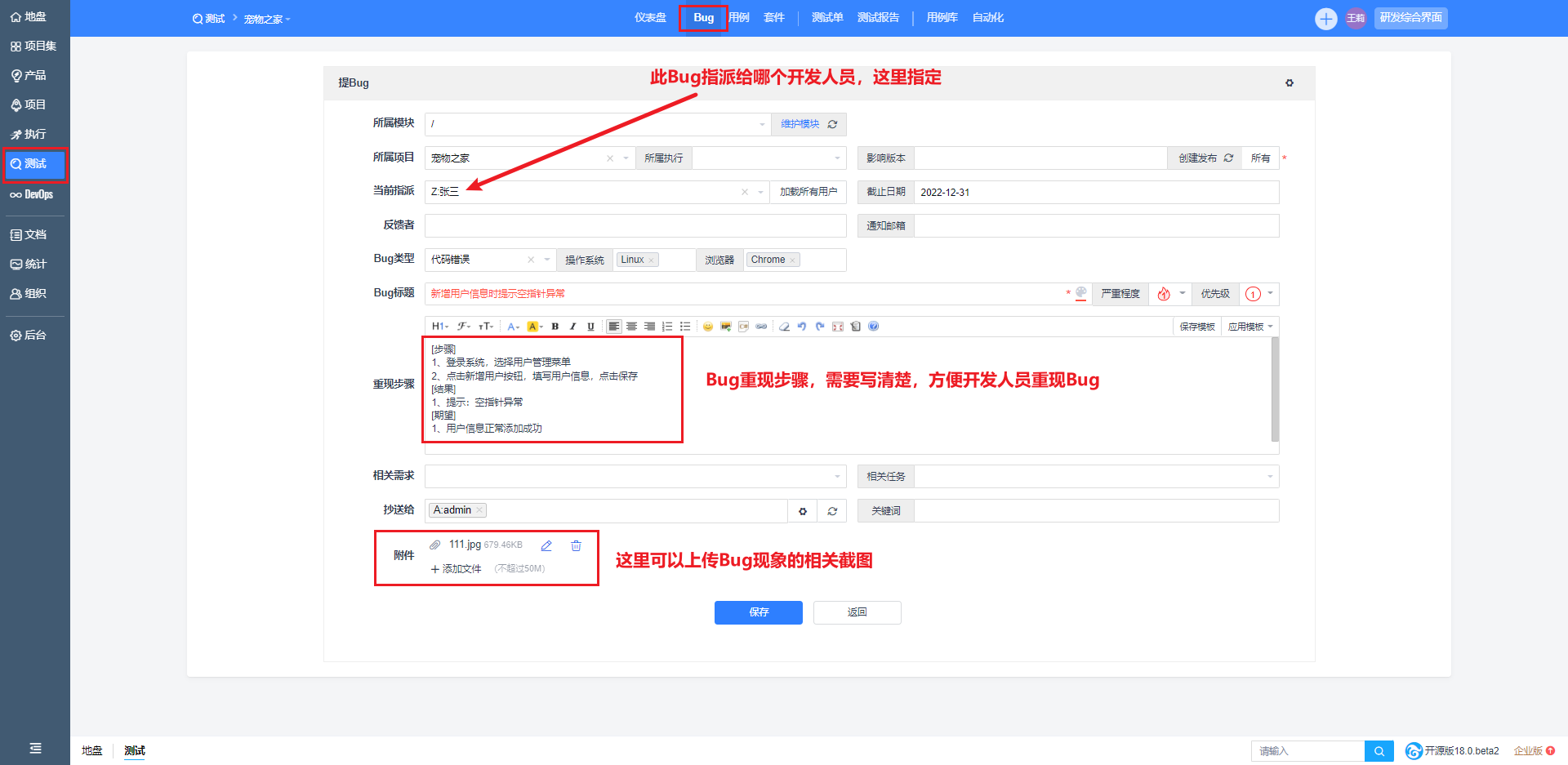Insert unordered bullet list
1568x765 pixels.
pos(686,327)
